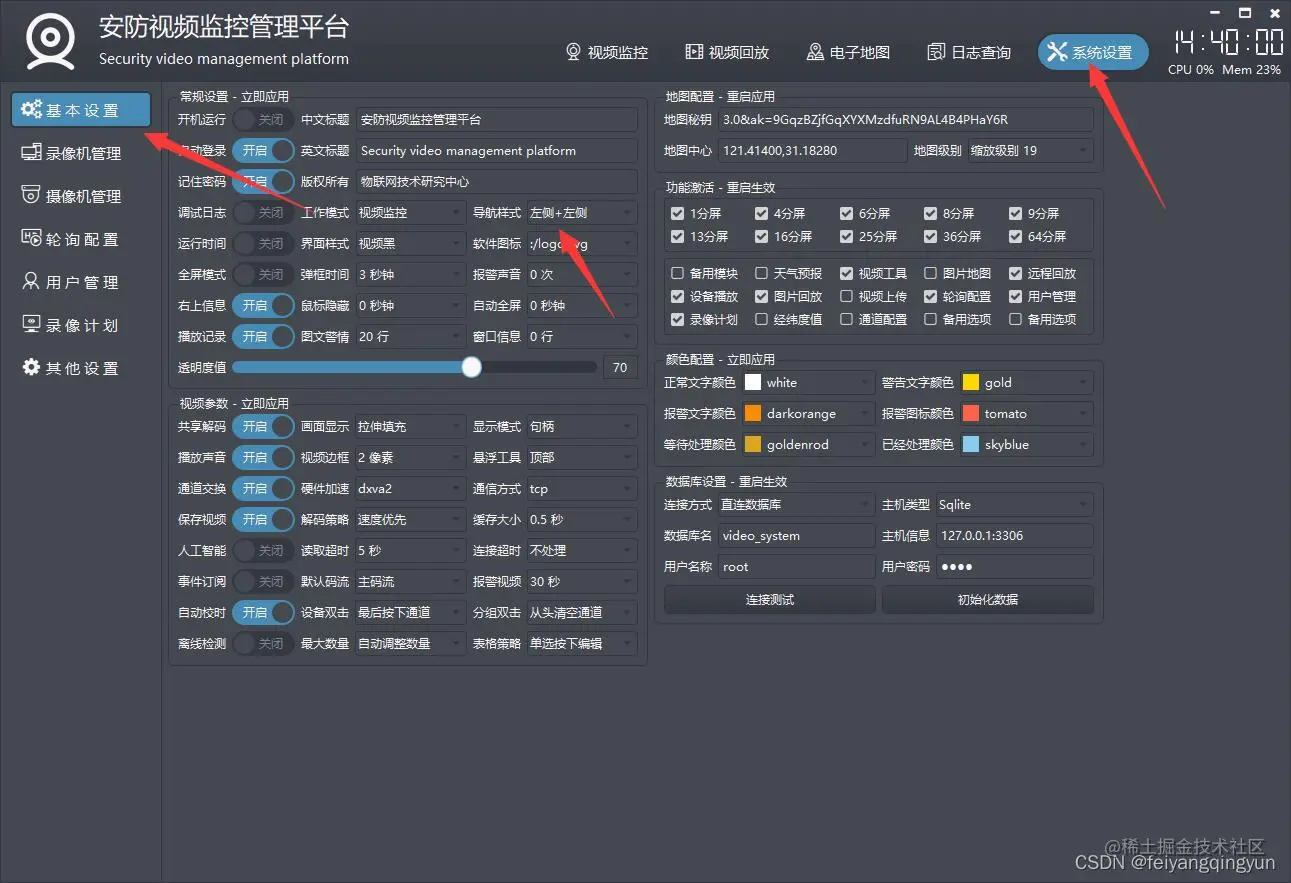Disable 右上信息 switch
Image resolution: width=1291 pixels, height=883 pixels.
[x=263, y=305]
